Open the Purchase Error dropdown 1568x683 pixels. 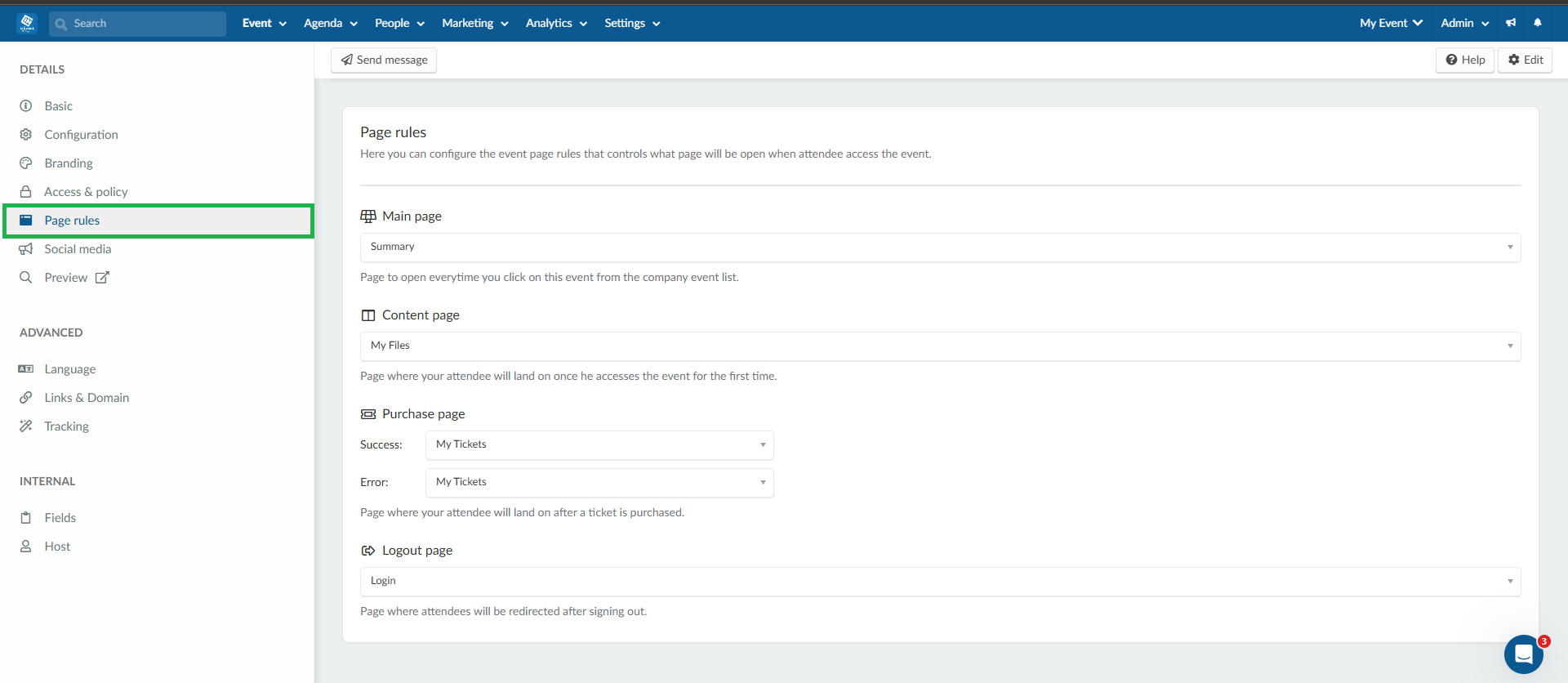pos(599,482)
